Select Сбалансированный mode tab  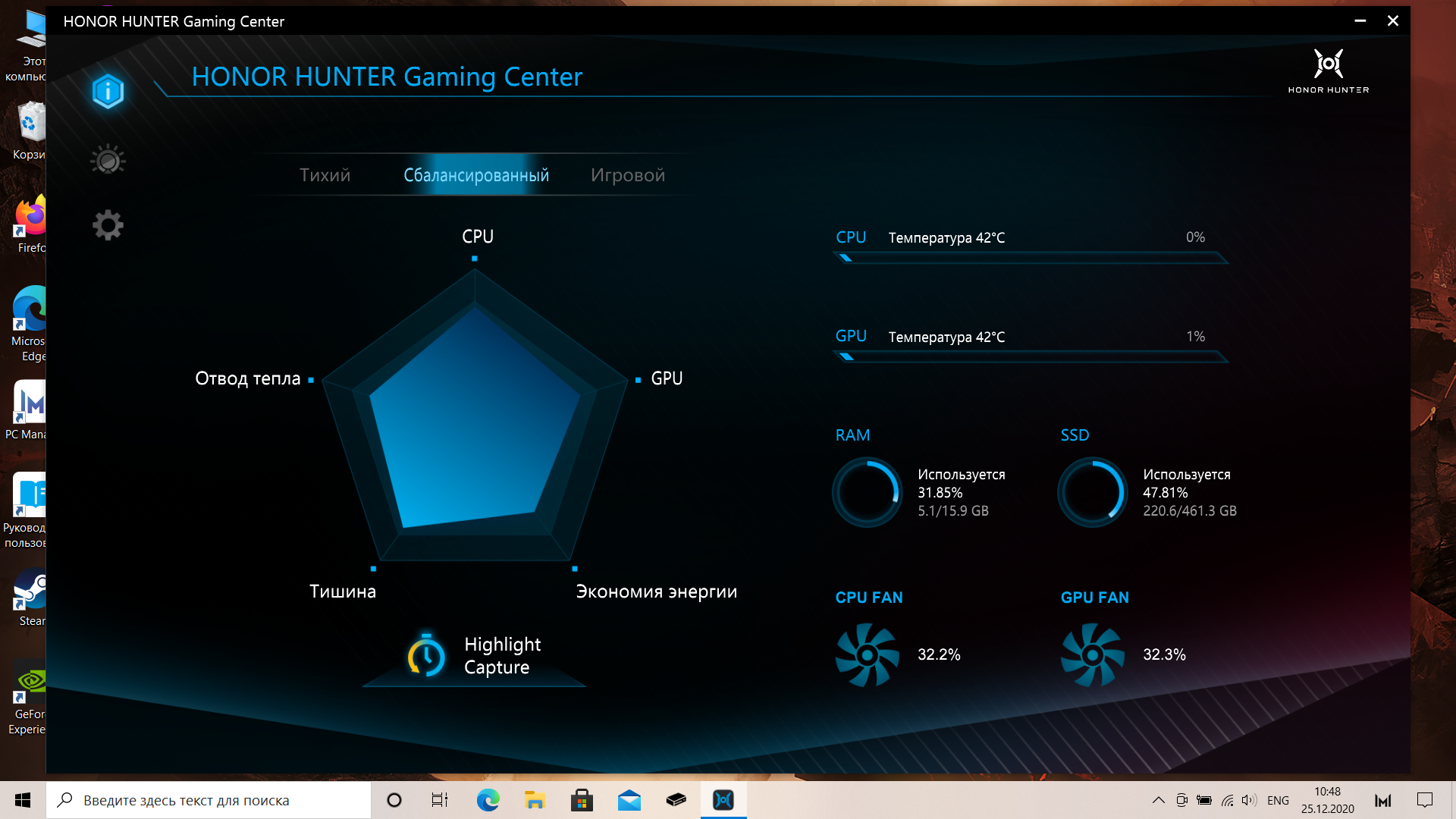(x=476, y=175)
